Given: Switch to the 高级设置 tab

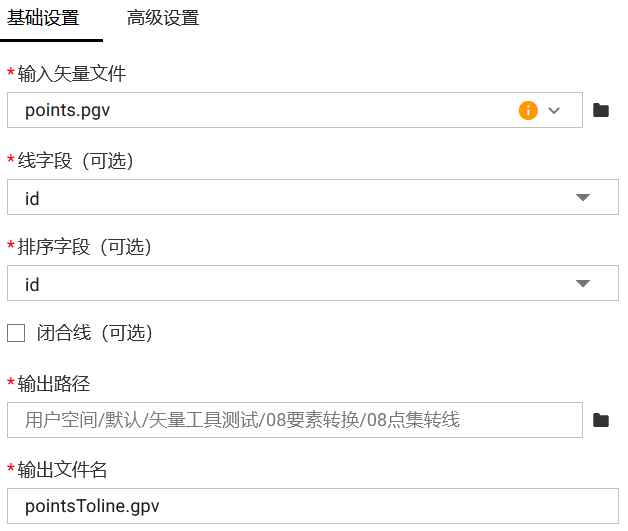Looking at the screenshot, I should point(163,18).
